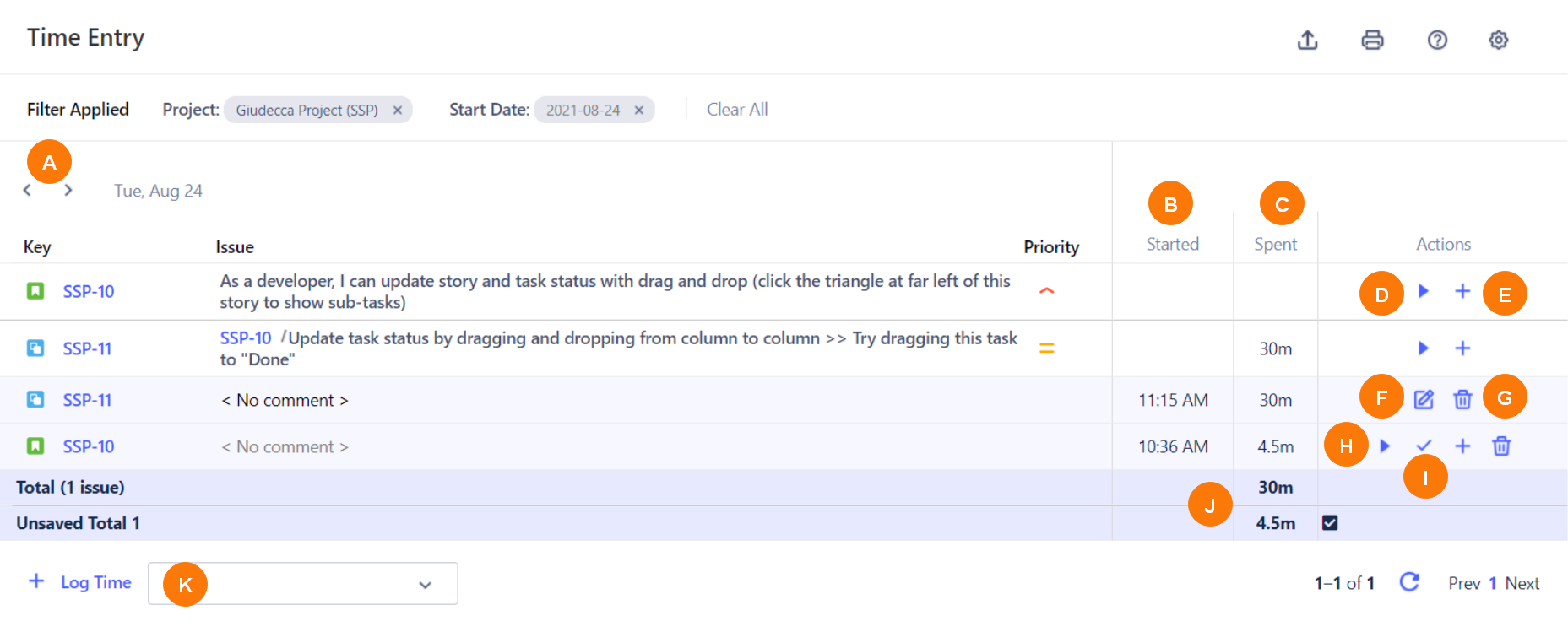This screenshot has height=632, width=1568.
Task: Click Clear All filters
Action: (x=736, y=110)
